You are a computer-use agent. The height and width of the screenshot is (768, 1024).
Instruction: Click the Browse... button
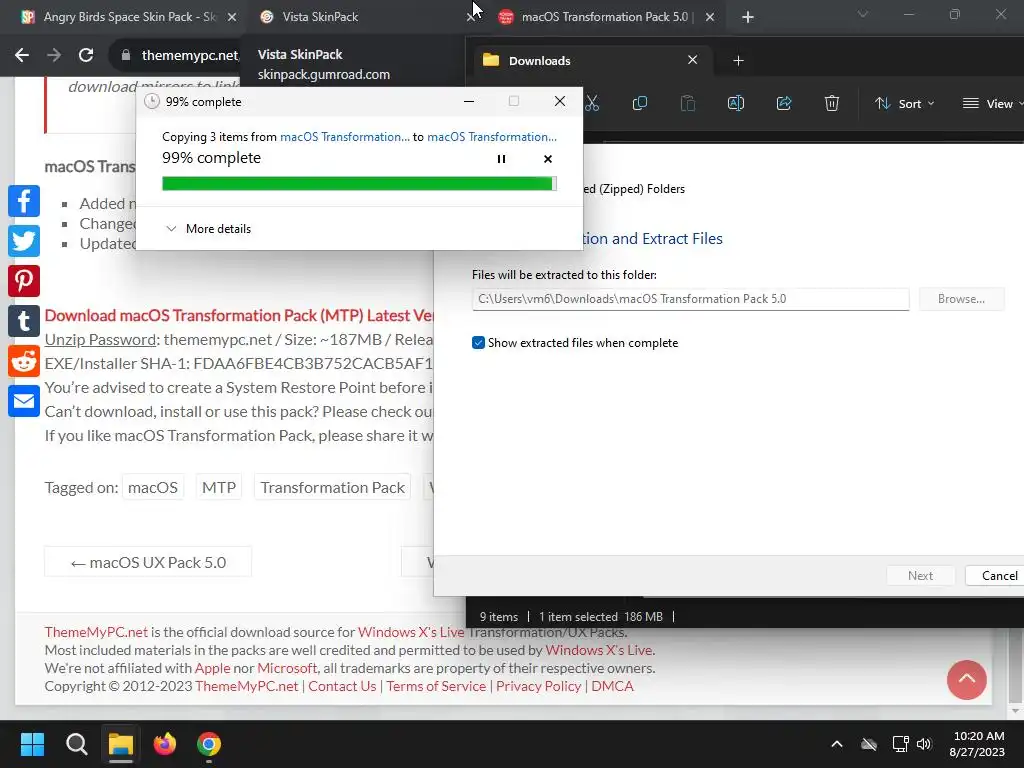pos(961,299)
